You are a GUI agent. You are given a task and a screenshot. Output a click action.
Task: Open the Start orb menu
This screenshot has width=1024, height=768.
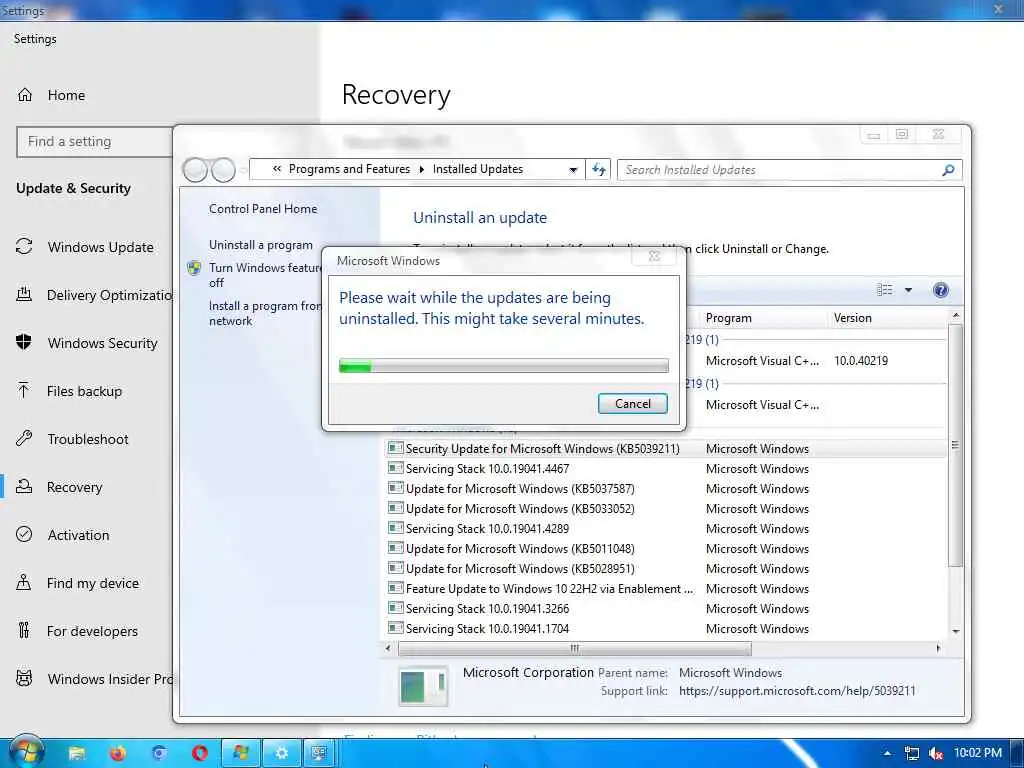27,752
